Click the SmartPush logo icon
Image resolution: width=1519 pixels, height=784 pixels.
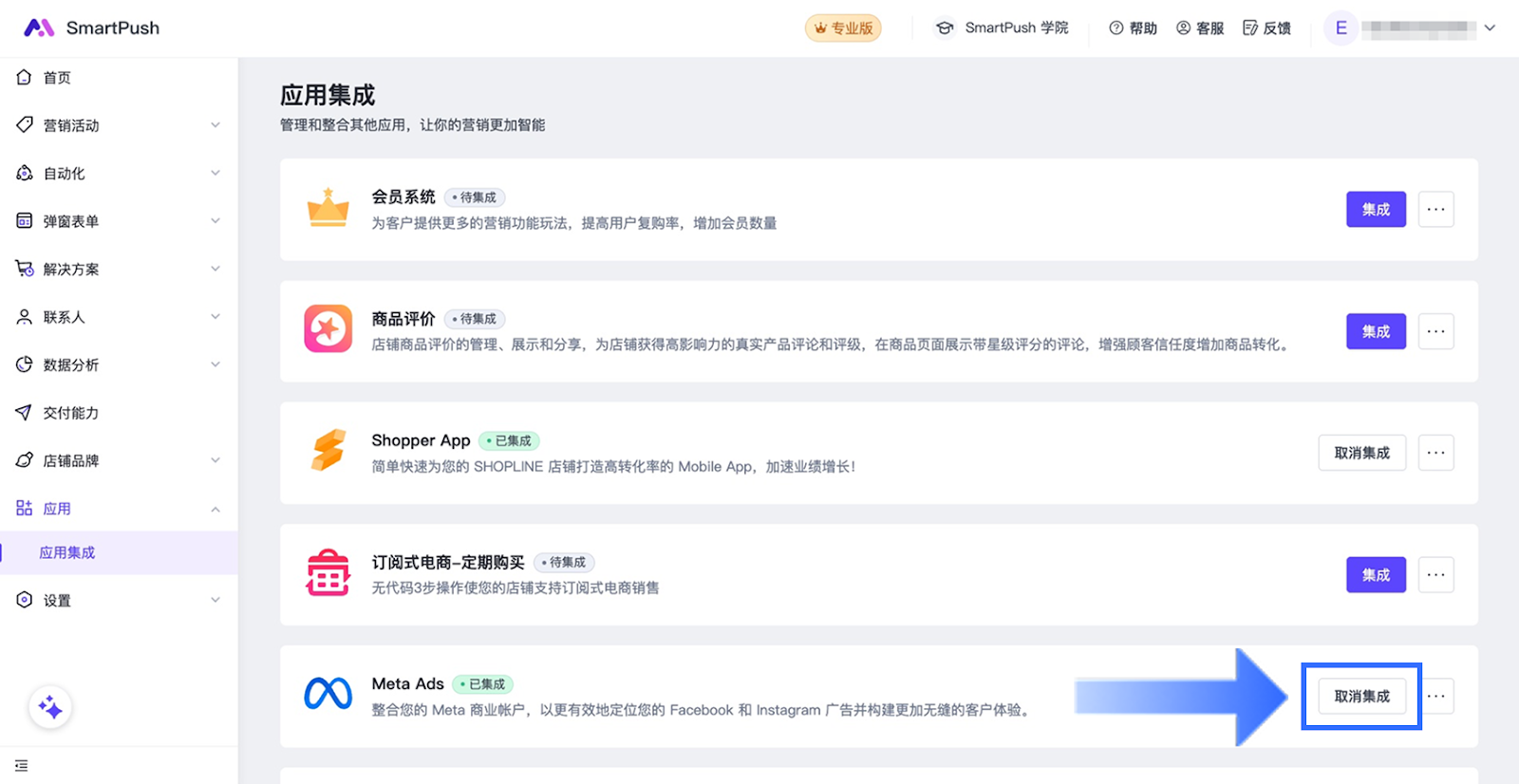(x=38, y=28)
